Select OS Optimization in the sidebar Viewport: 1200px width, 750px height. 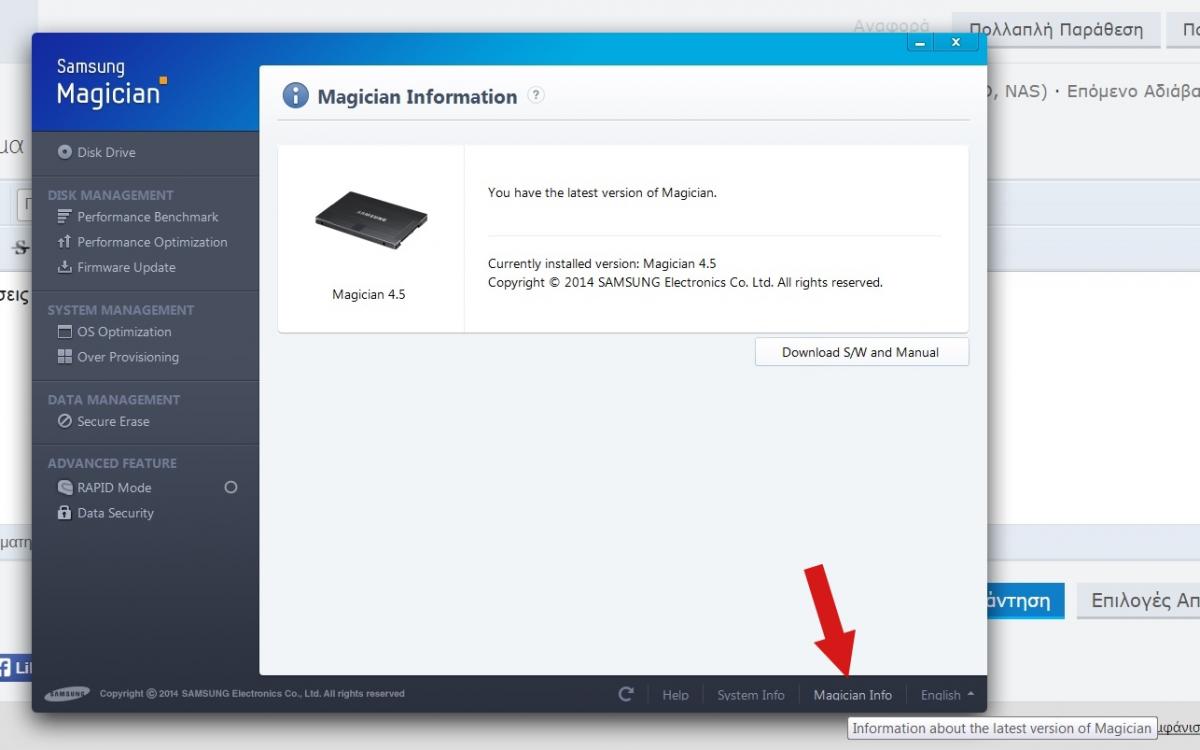(x=114, y=332)
